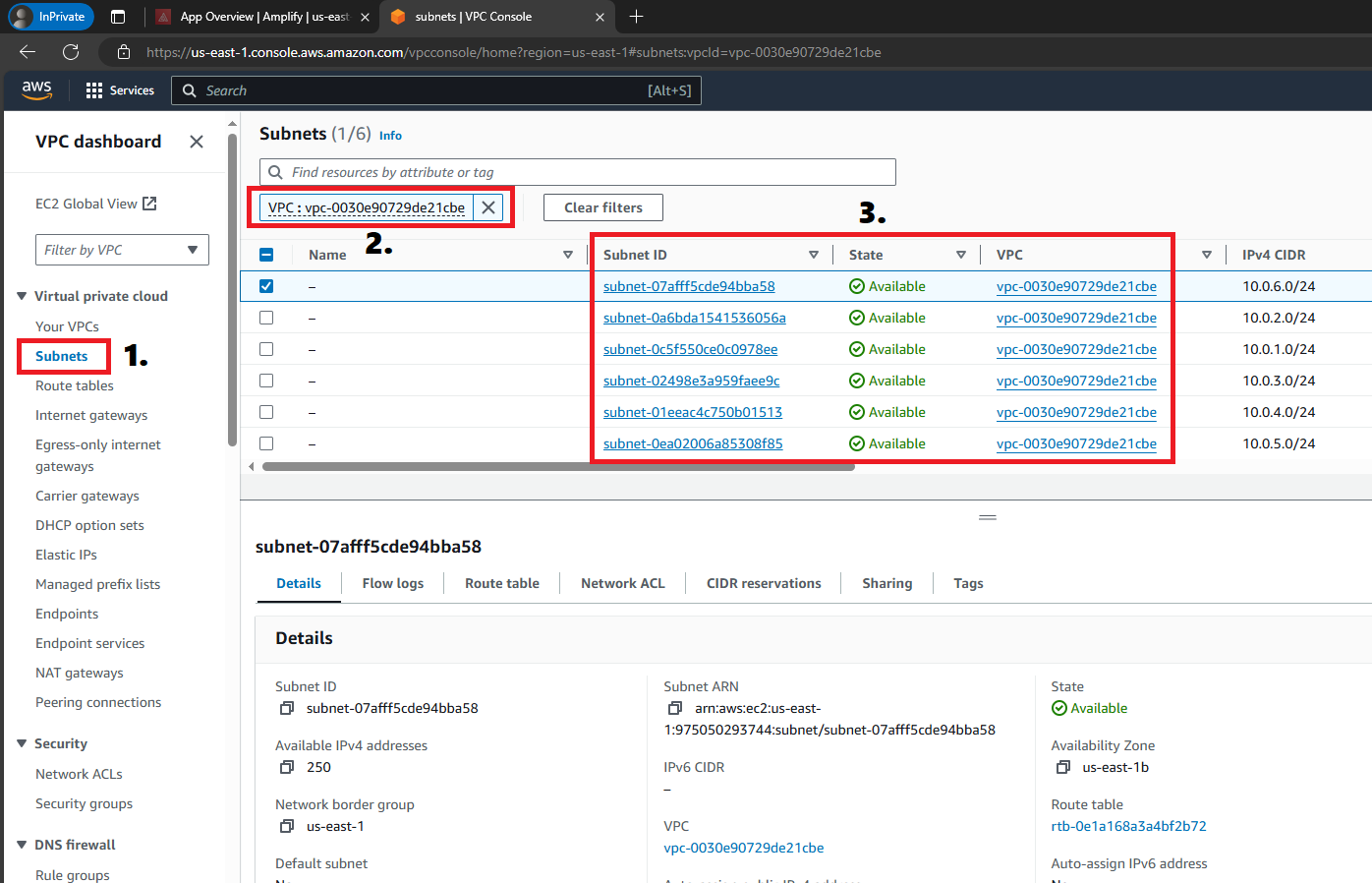1372x883 pixels.
Task: Click the 10.0.6.0/24 IPv4 CIDR cell
Action: click(1279, 286)
